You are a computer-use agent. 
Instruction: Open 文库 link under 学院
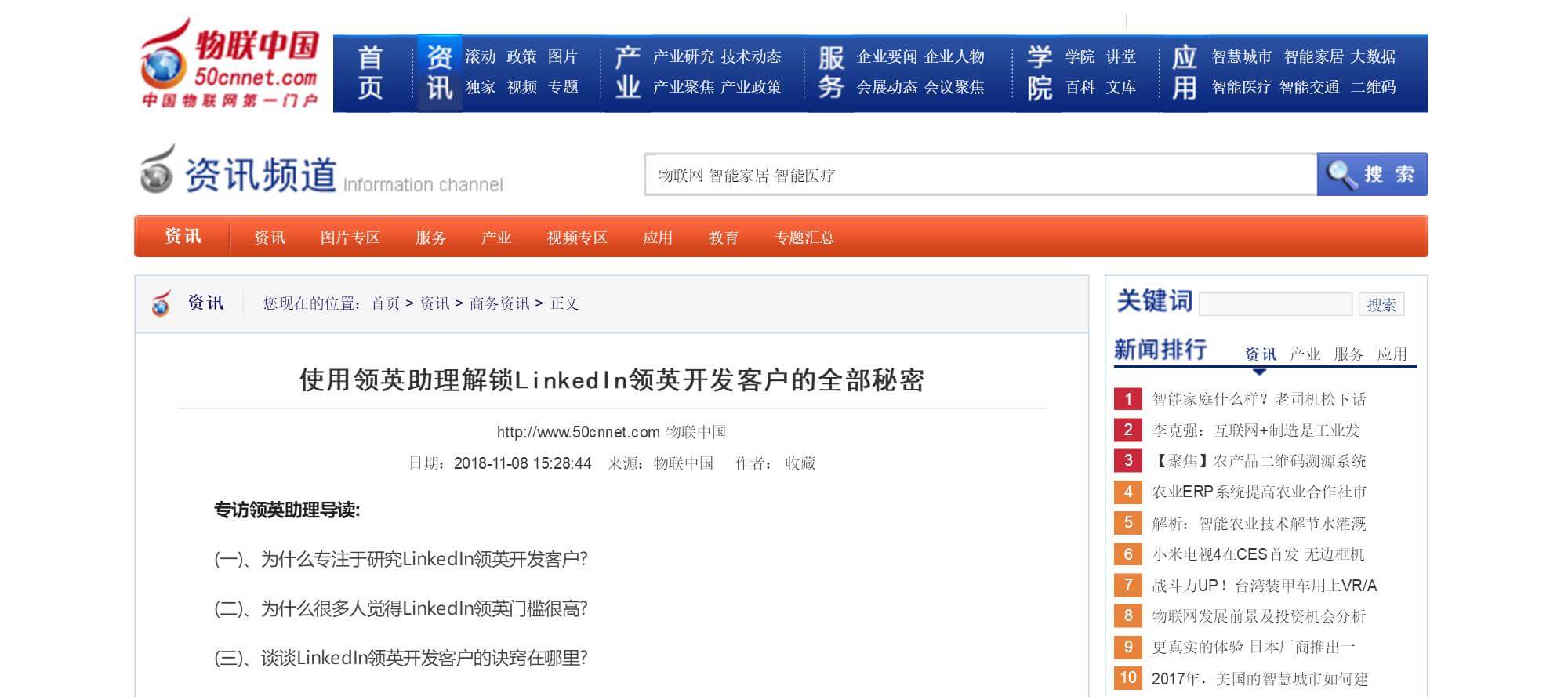[1121, 87]
